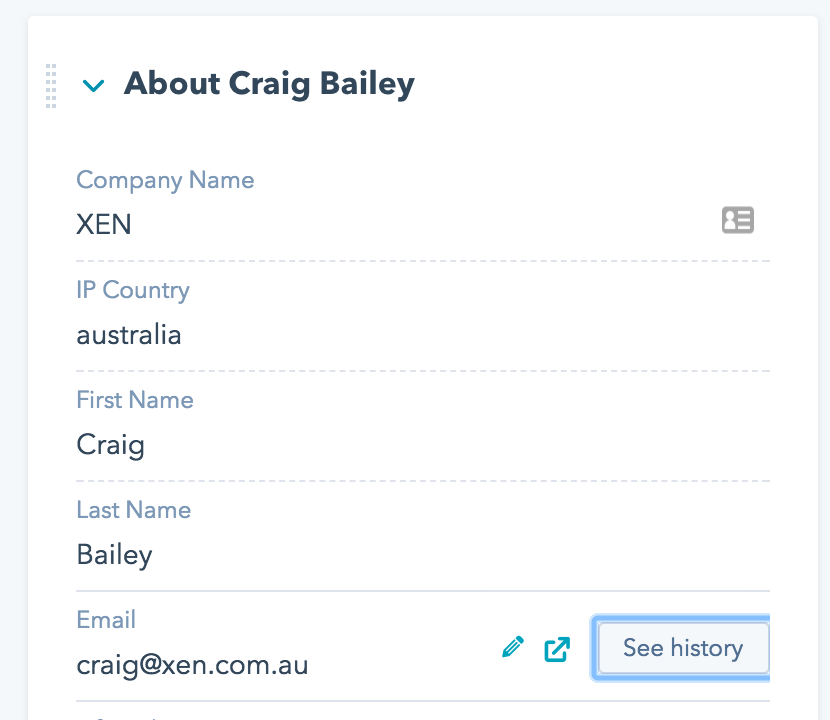Grab the section drag handle
The width and height of the screenshot is (830, 720).
(x=51, y=85)
